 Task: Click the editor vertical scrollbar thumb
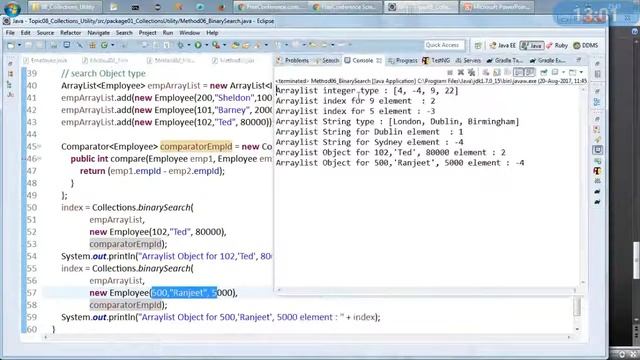(577, 306)
